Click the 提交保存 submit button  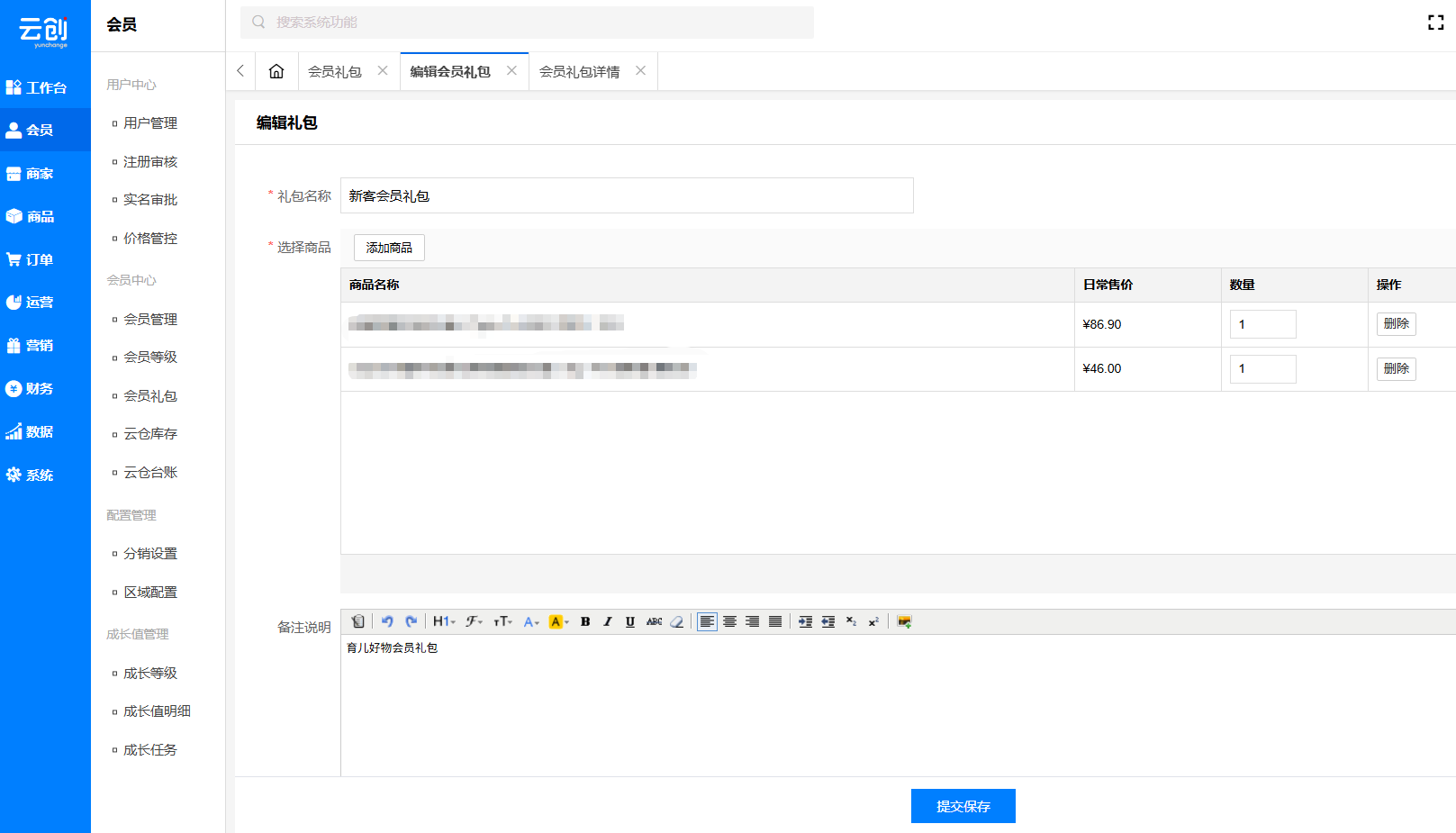(963, 806)
